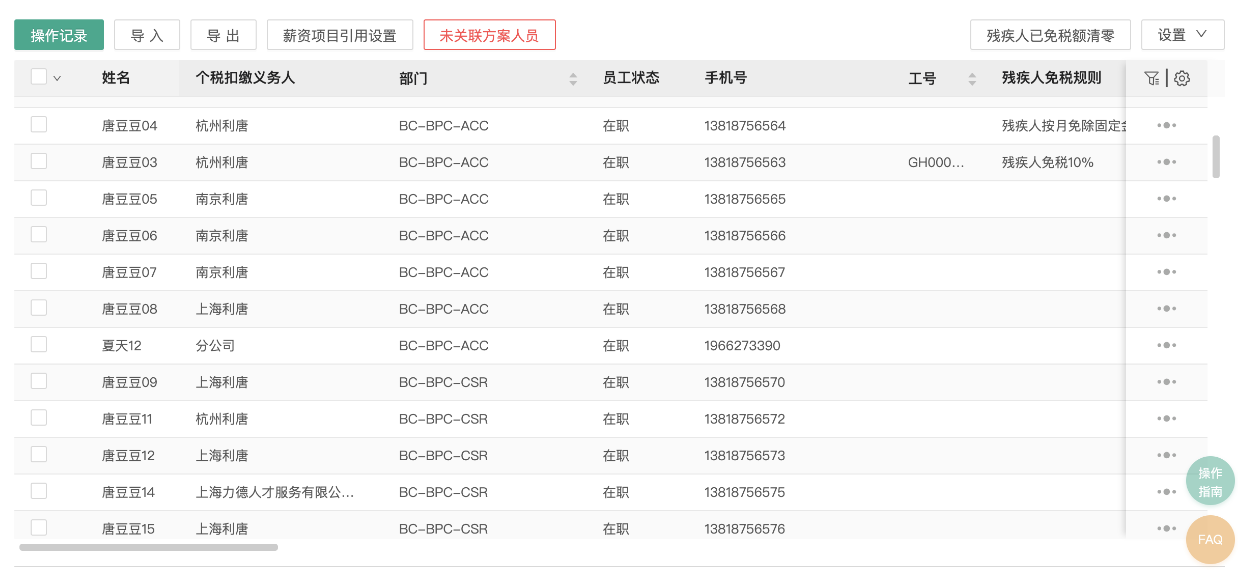Open the column filter icon in table header
This screenshot has width=1238, height=576.
[1151, 78]
